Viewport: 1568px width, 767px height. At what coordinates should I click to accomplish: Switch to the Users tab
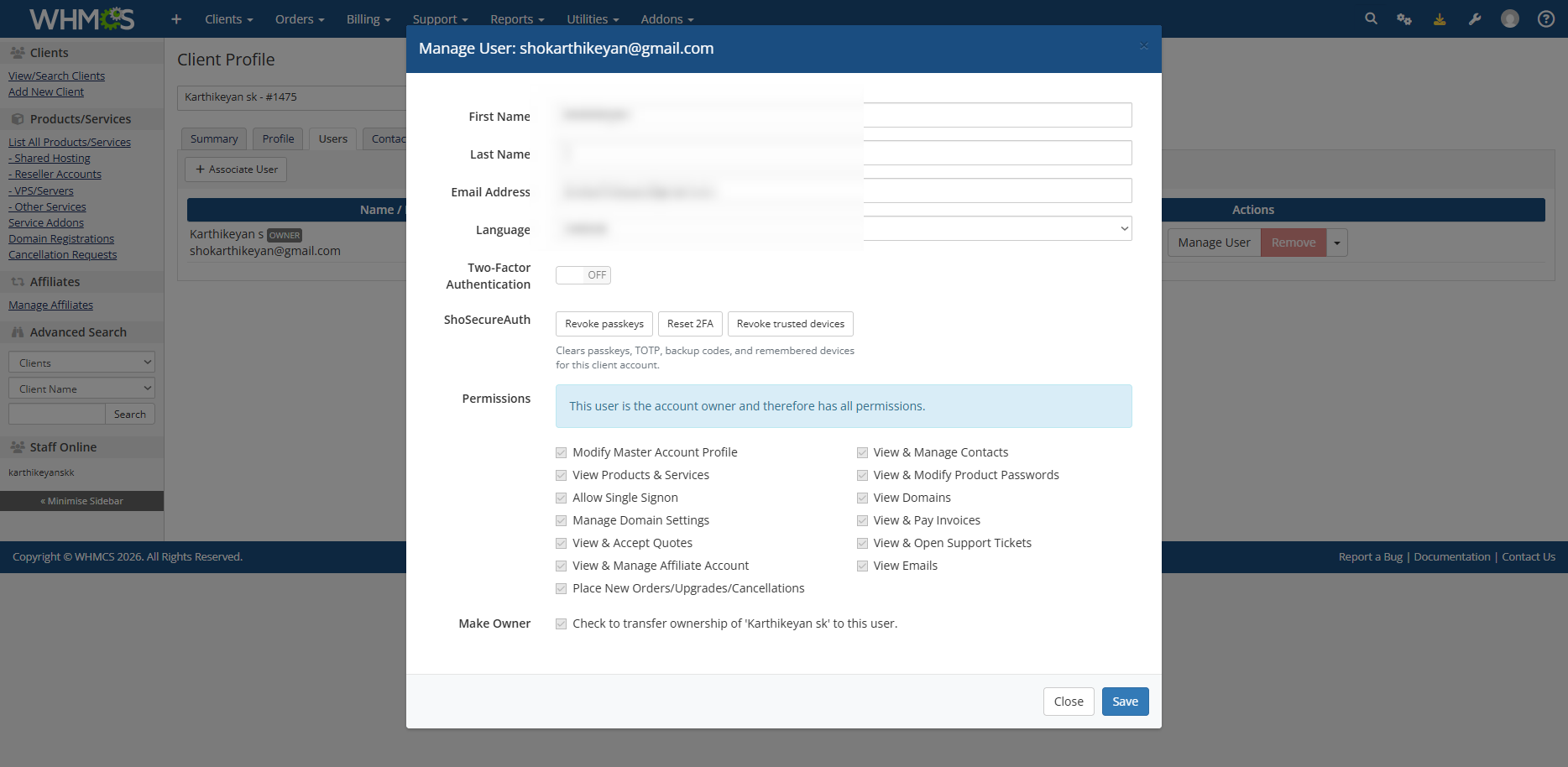tap(333, 138)
